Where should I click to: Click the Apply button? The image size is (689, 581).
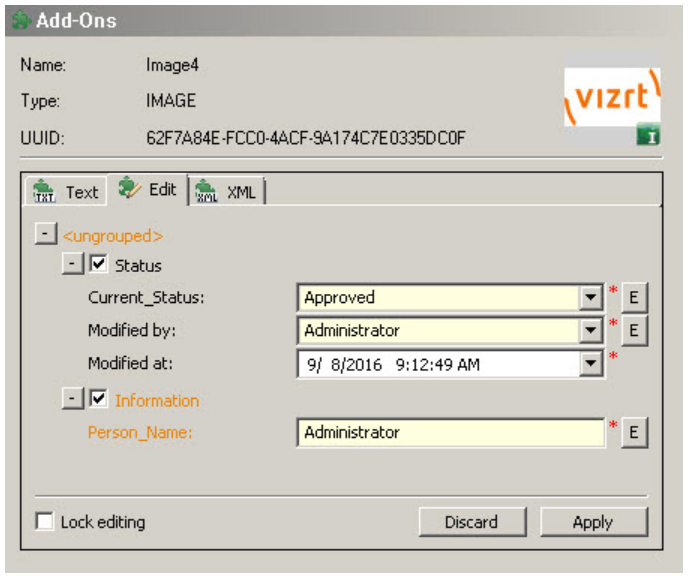tap(594, 522)
